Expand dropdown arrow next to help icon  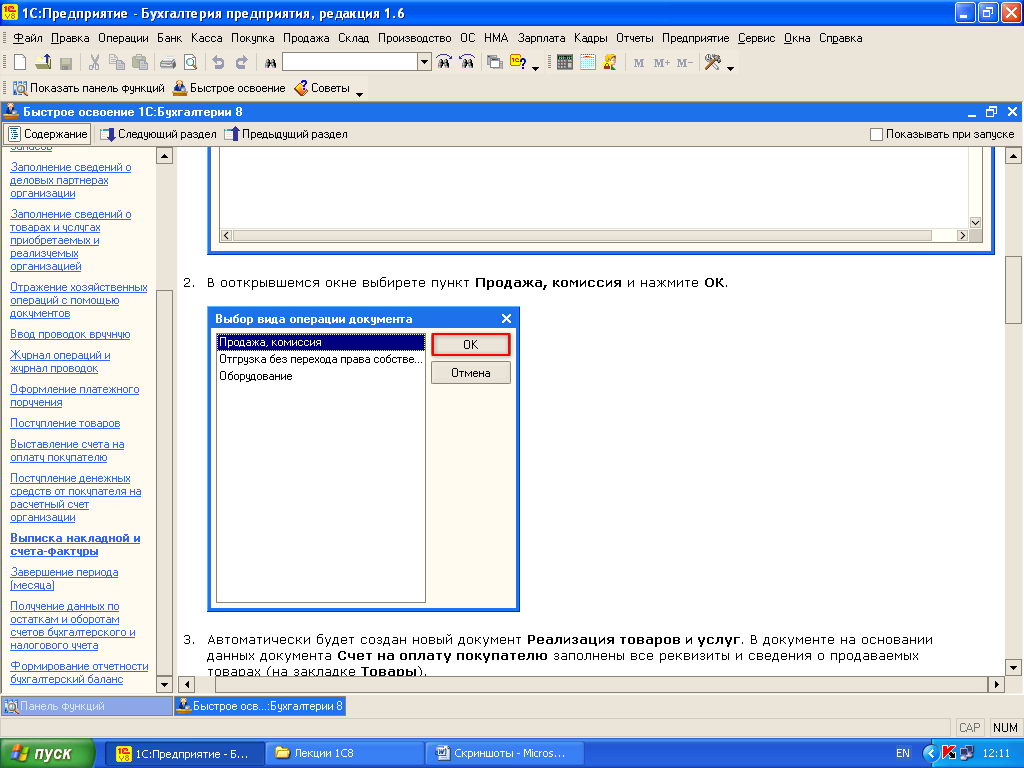(x=536, y=67)
